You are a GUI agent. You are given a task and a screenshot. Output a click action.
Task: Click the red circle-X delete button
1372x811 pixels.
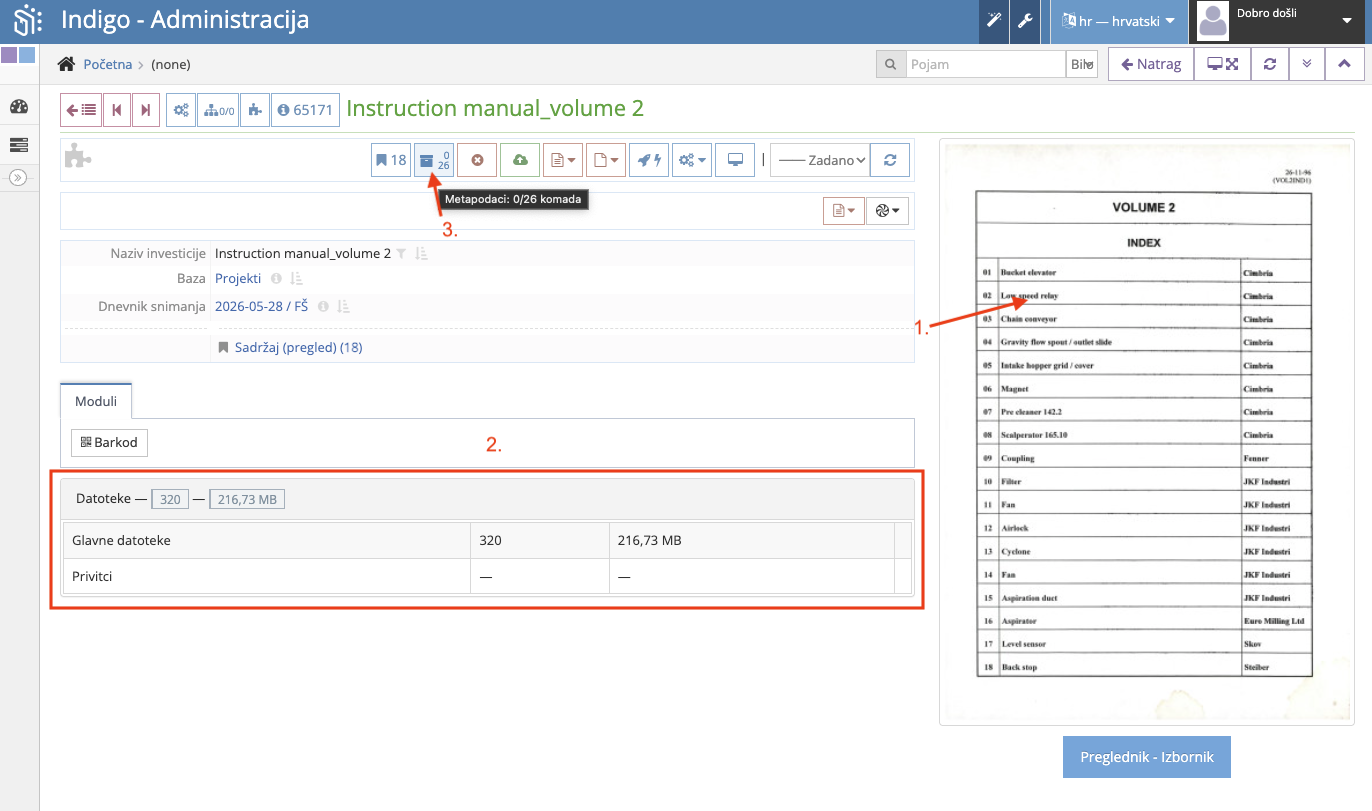(477, 160)
